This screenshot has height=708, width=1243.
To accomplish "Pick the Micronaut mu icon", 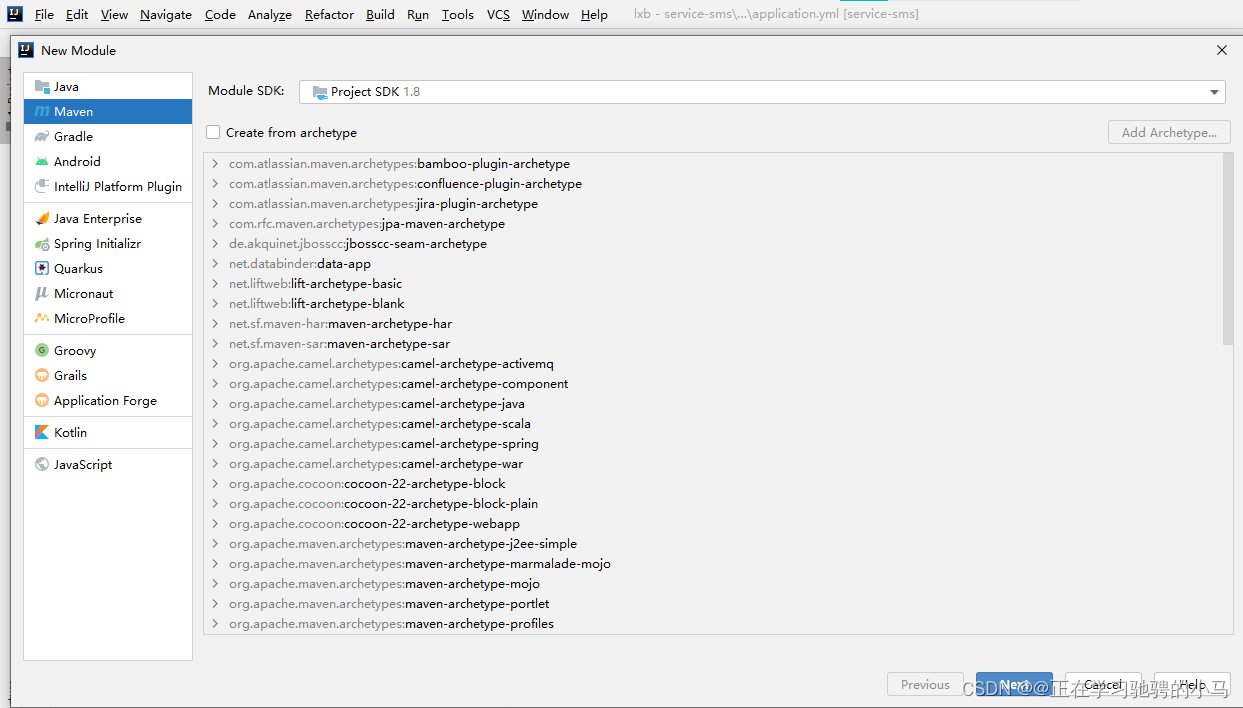I will coord(42,293).
